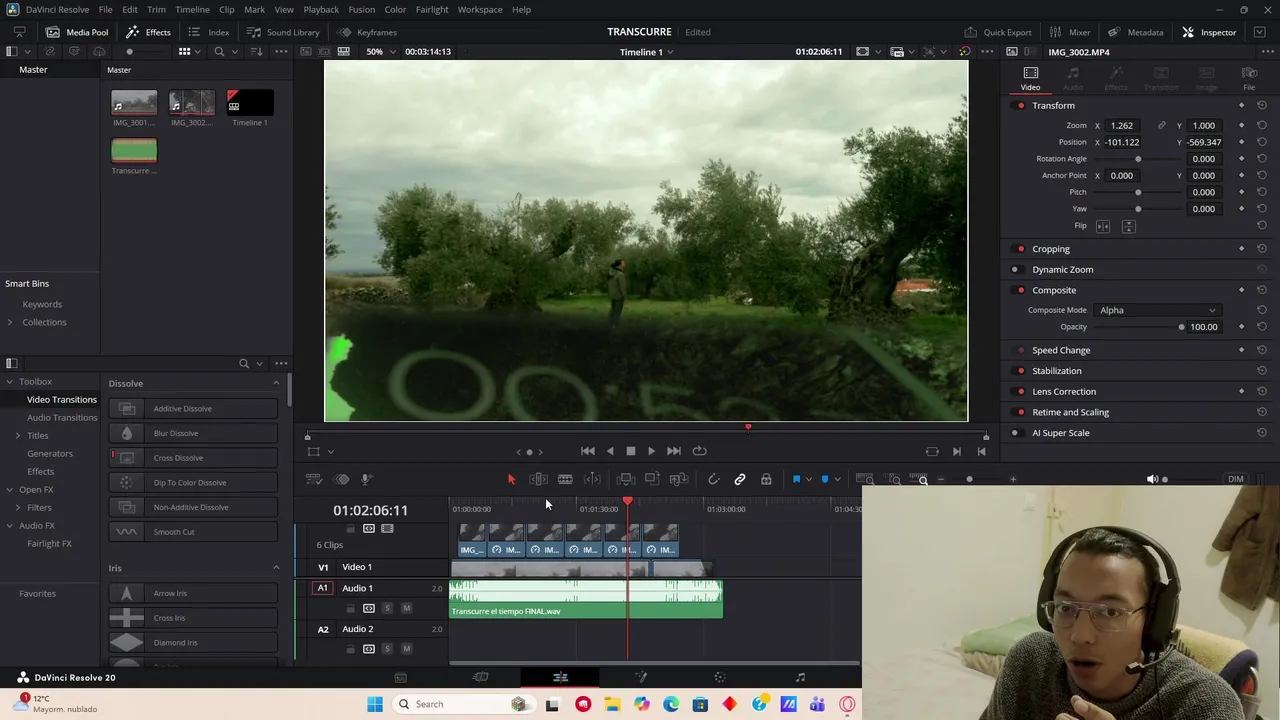Image resolution: width=1280 pixels, height=720 pixels.
Task: Adjust the timeline zoom slider
Action: tap(969, 480)
